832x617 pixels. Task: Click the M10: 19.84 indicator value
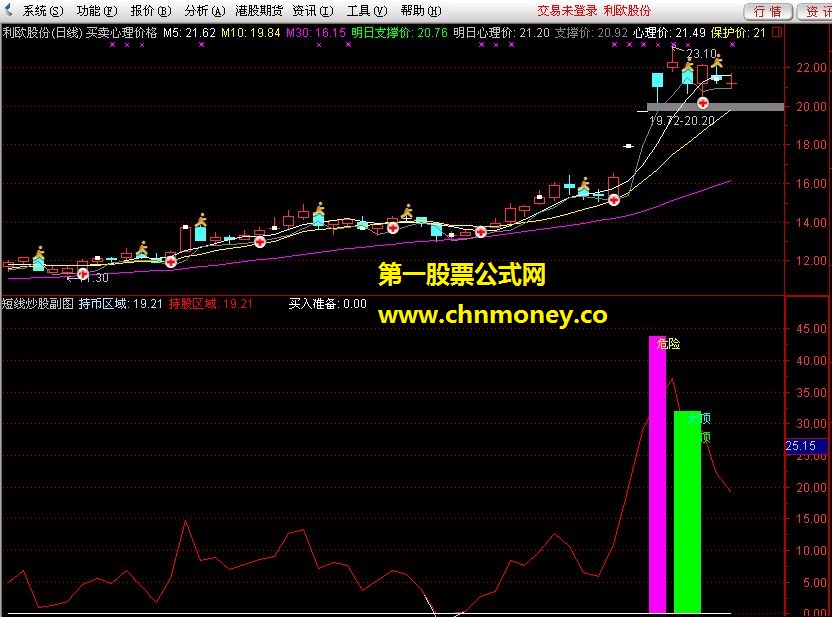[250, 32]
